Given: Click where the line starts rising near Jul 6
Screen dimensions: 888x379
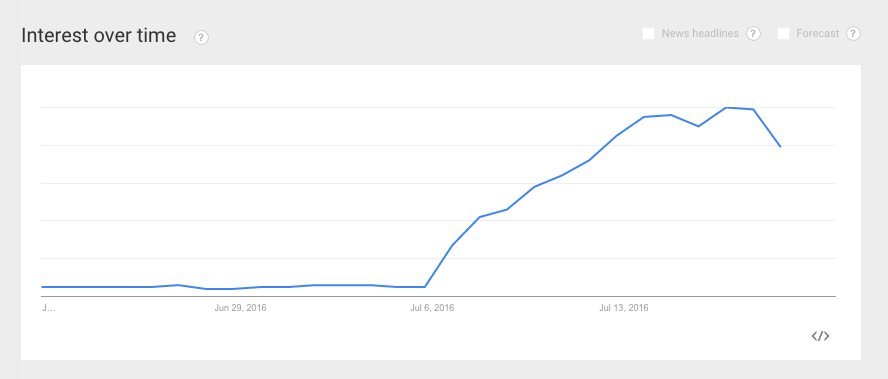Looking at the screenshot, I should click(425, 287).
